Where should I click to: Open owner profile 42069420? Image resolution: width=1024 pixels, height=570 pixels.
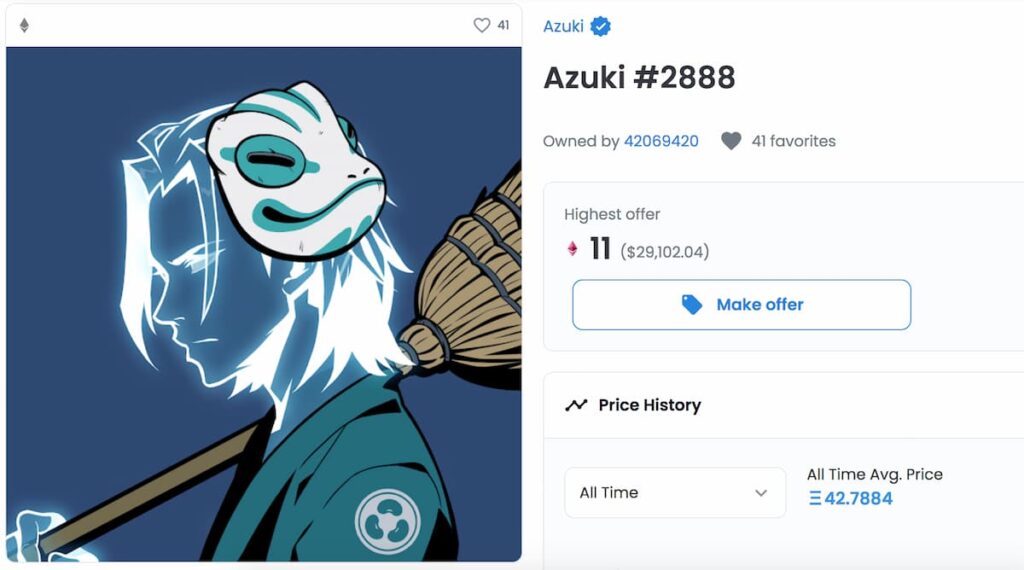[661, 141]
